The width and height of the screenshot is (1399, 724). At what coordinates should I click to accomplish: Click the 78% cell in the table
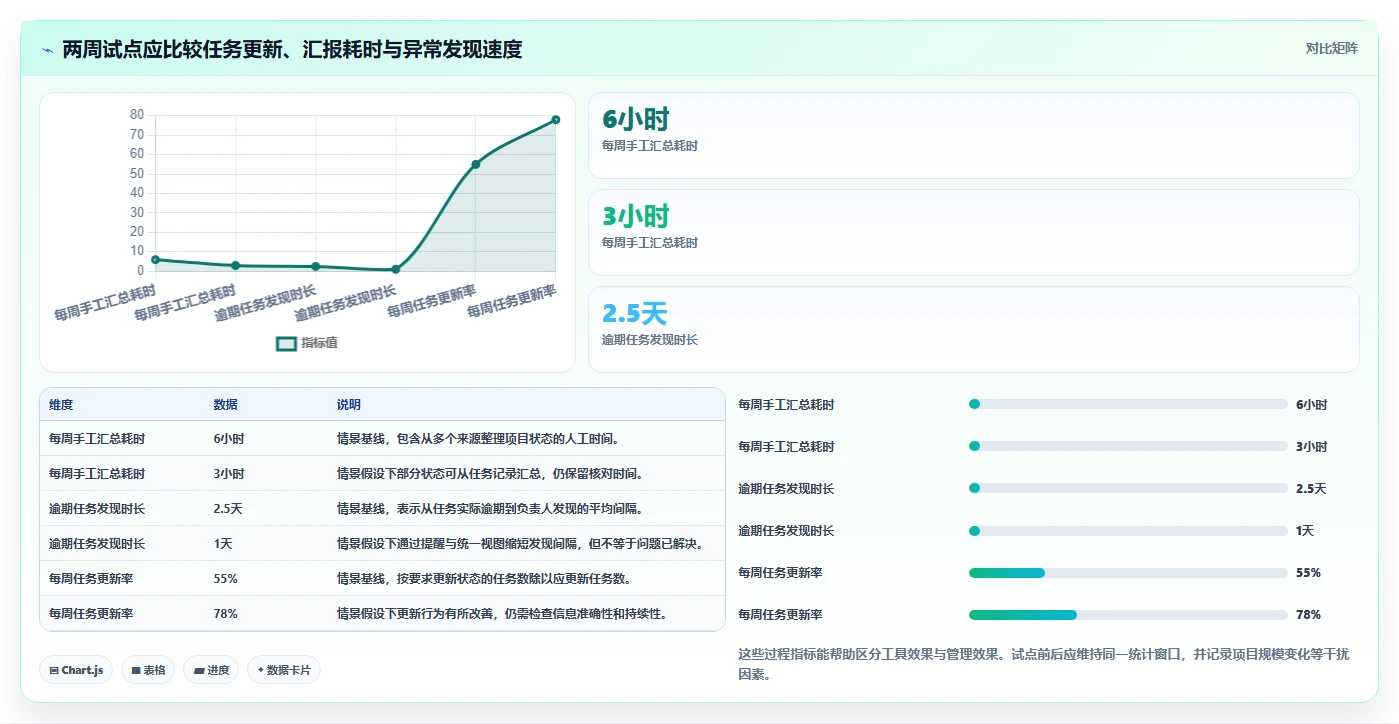click(x=225, y=614)
